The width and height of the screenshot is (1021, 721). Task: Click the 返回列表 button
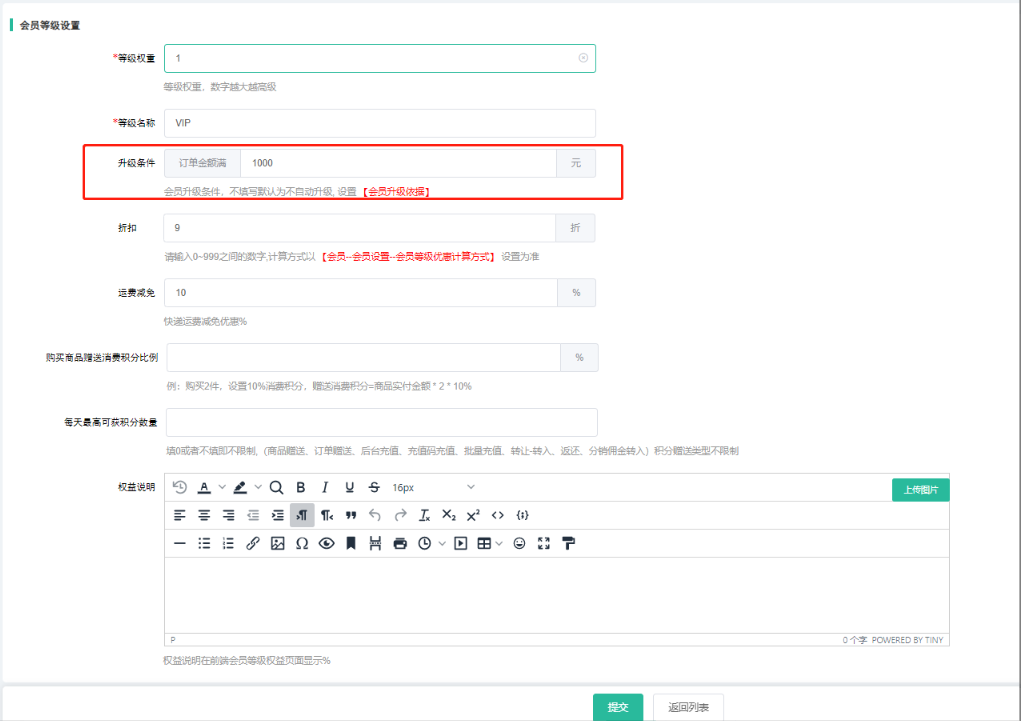[x=688, y=707]
